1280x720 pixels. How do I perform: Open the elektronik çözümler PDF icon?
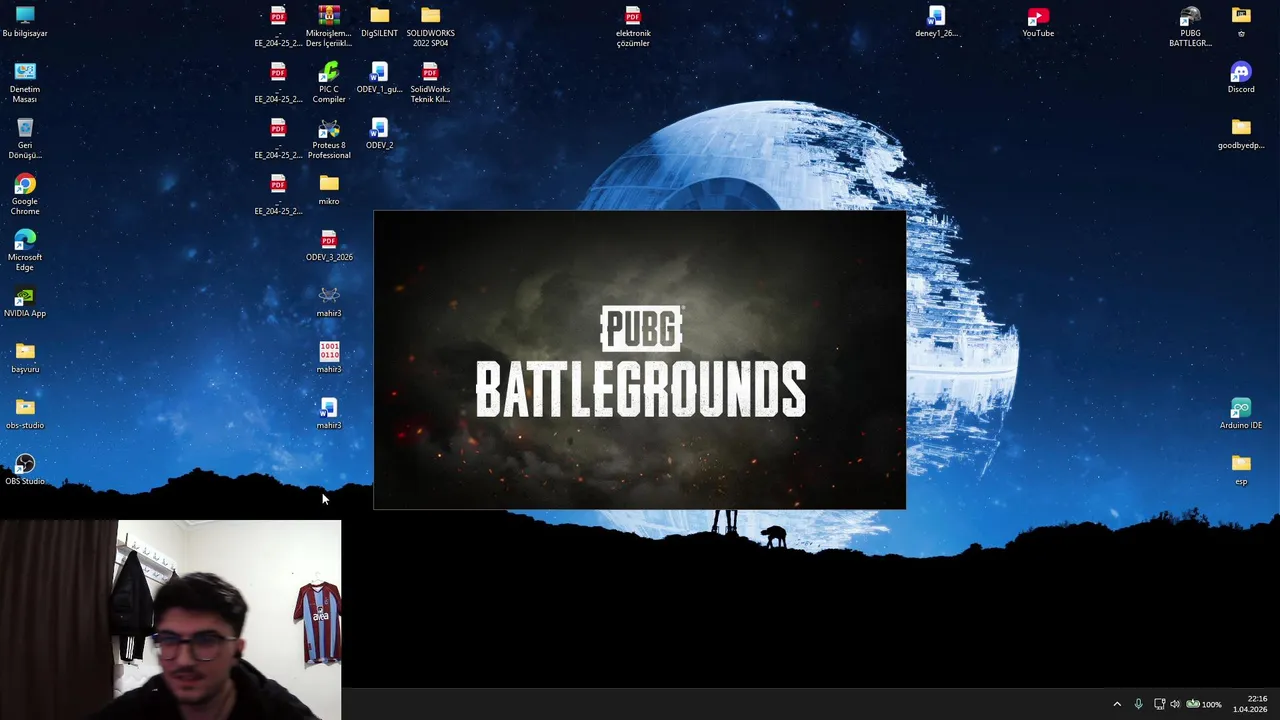click(x=633, y=26)
